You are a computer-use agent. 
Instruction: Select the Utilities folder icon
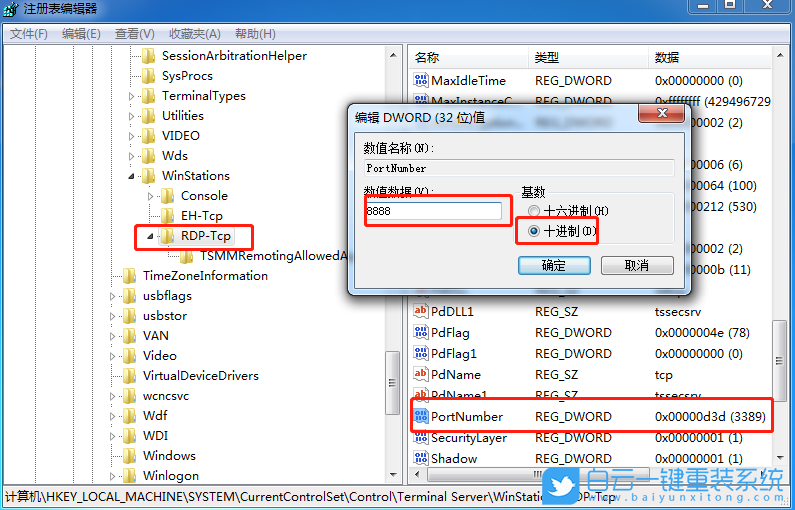[149, 116]
